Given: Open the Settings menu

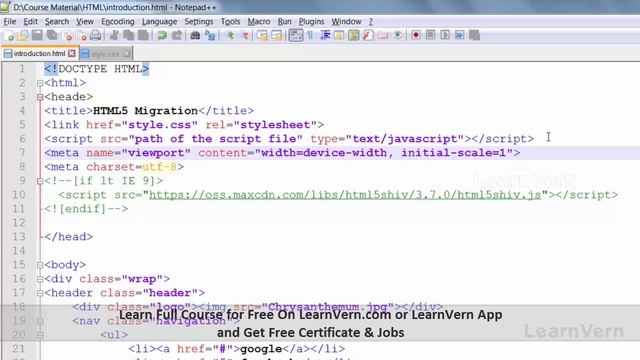Looking at the screenshot, I should (x=199, y=21).
